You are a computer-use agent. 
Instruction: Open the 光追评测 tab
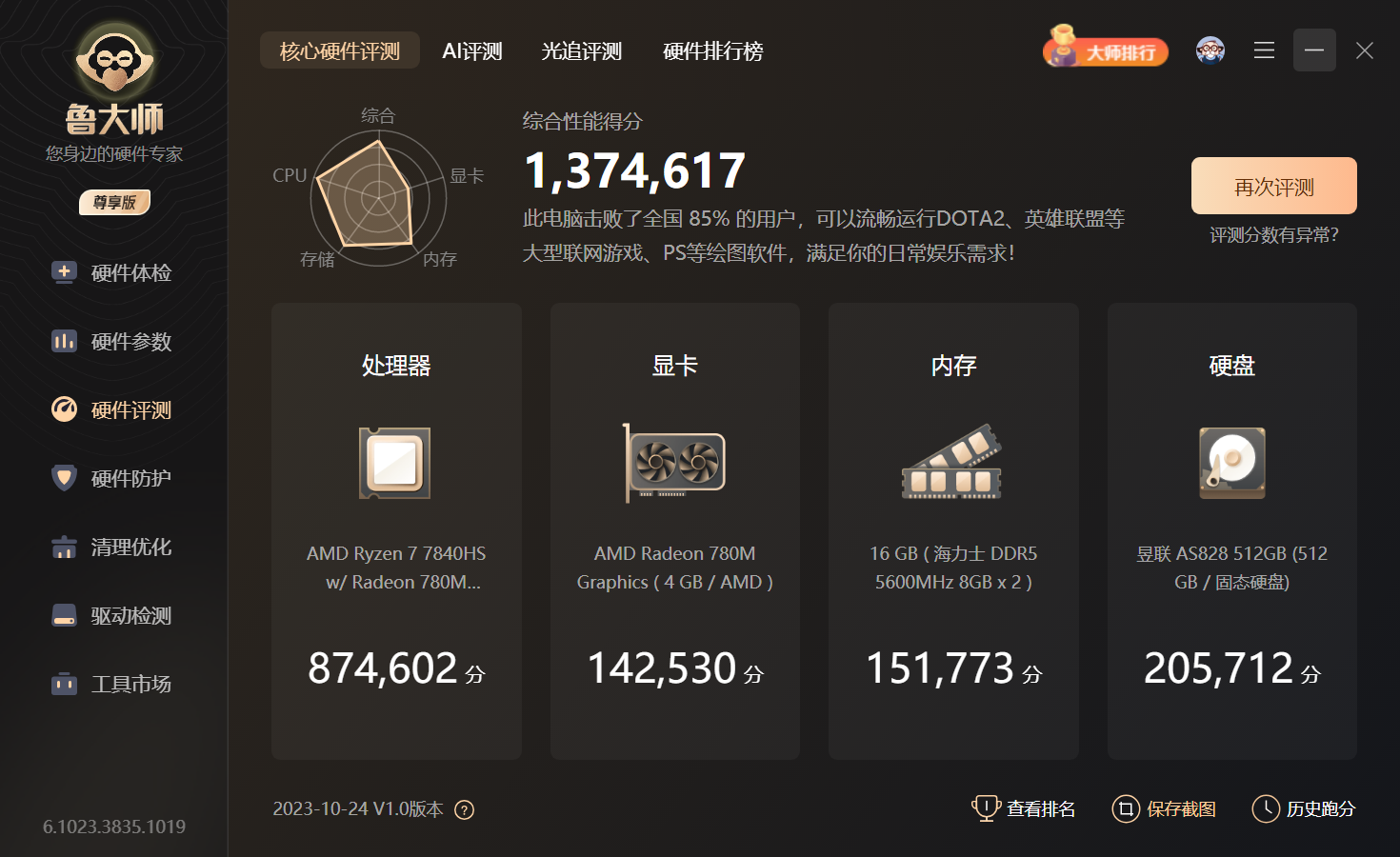tap(581, 50)
